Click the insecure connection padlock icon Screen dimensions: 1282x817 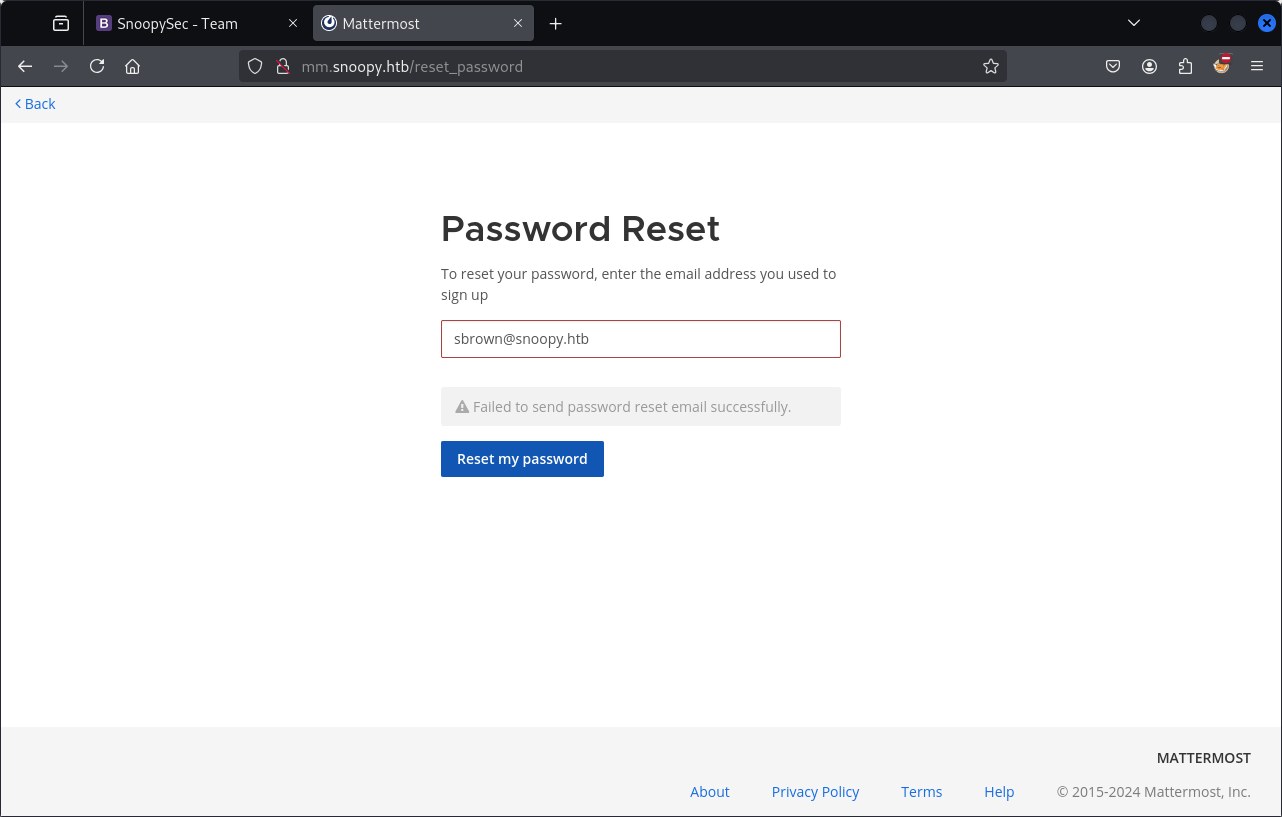pos(282,67)
